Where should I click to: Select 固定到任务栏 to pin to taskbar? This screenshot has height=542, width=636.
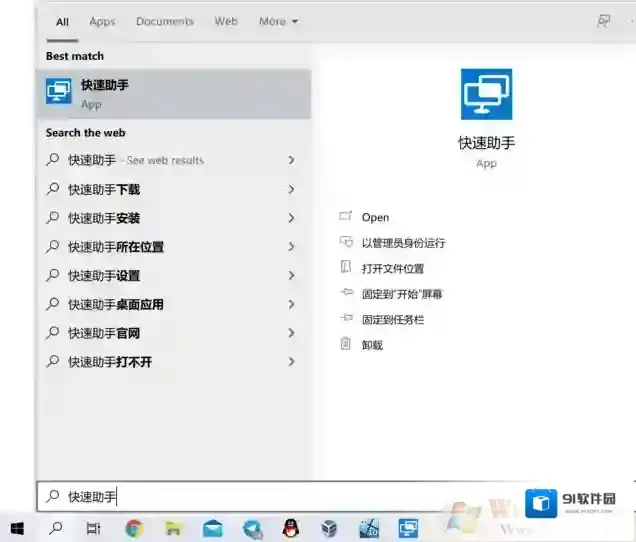coord(393,320)
